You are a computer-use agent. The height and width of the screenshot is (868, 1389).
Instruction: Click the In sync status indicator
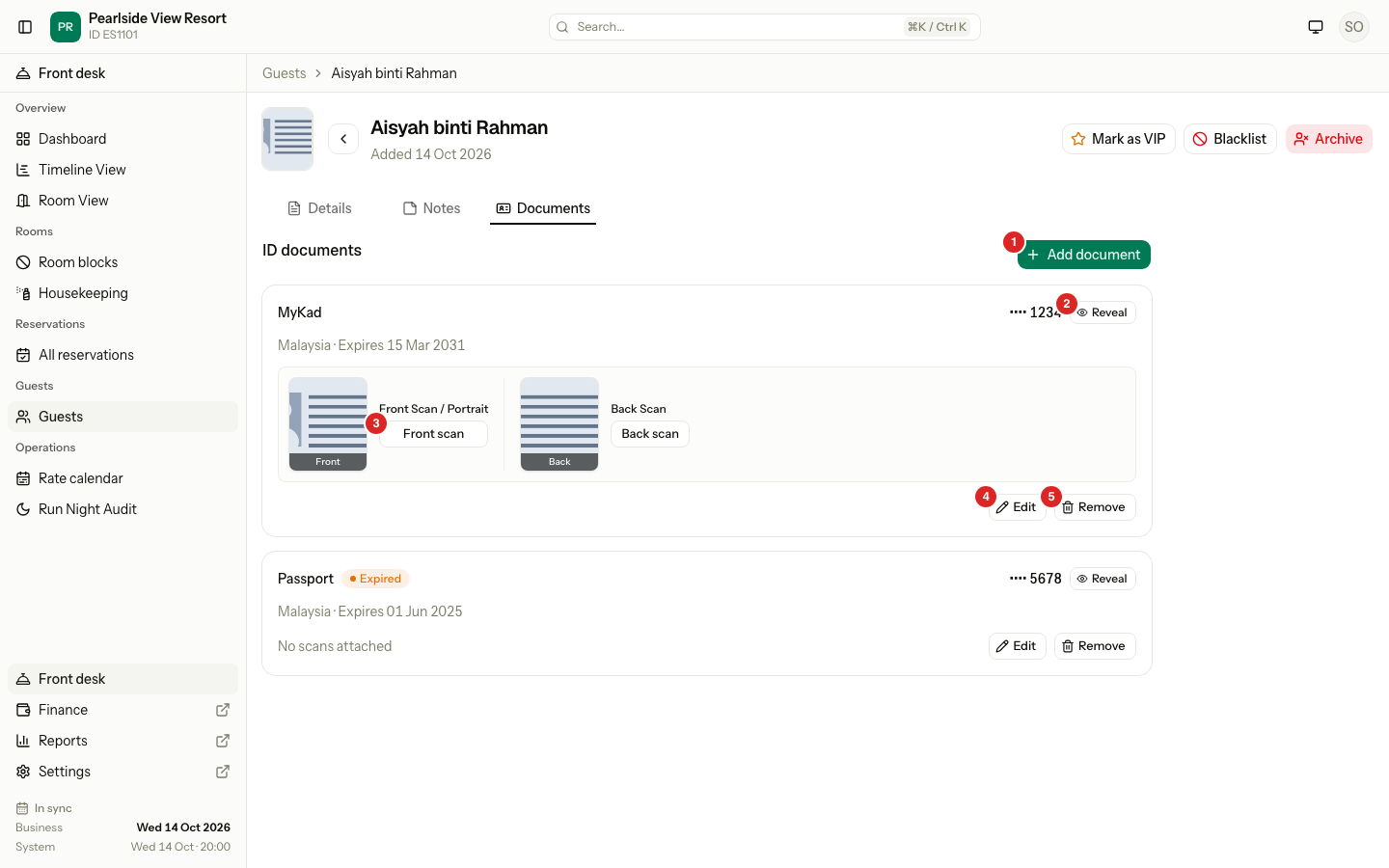click(x=44, y=808)
